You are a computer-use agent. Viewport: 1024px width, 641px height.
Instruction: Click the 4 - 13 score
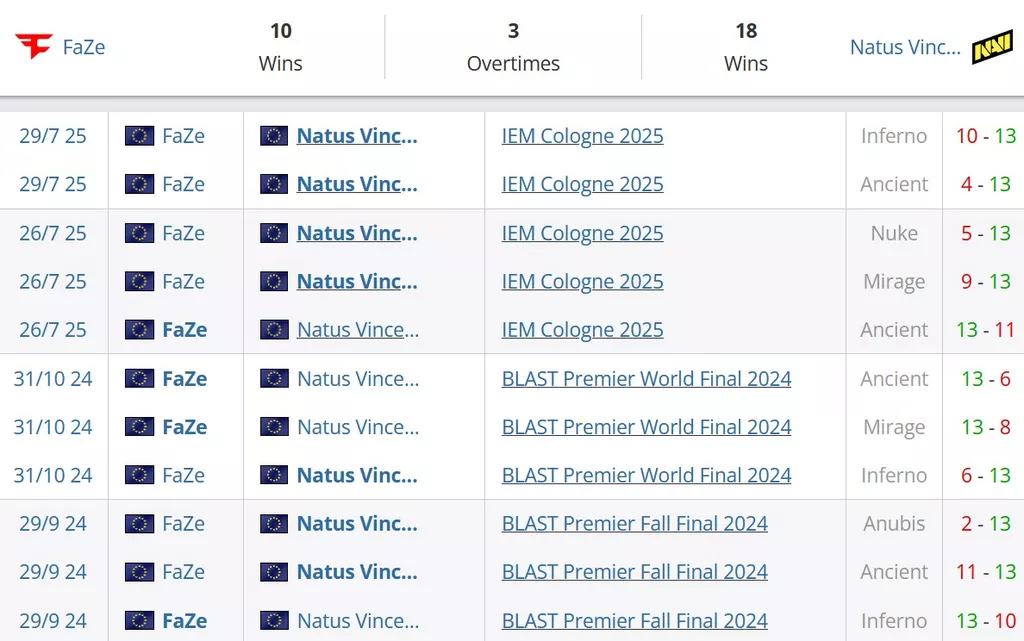(986, 184)
